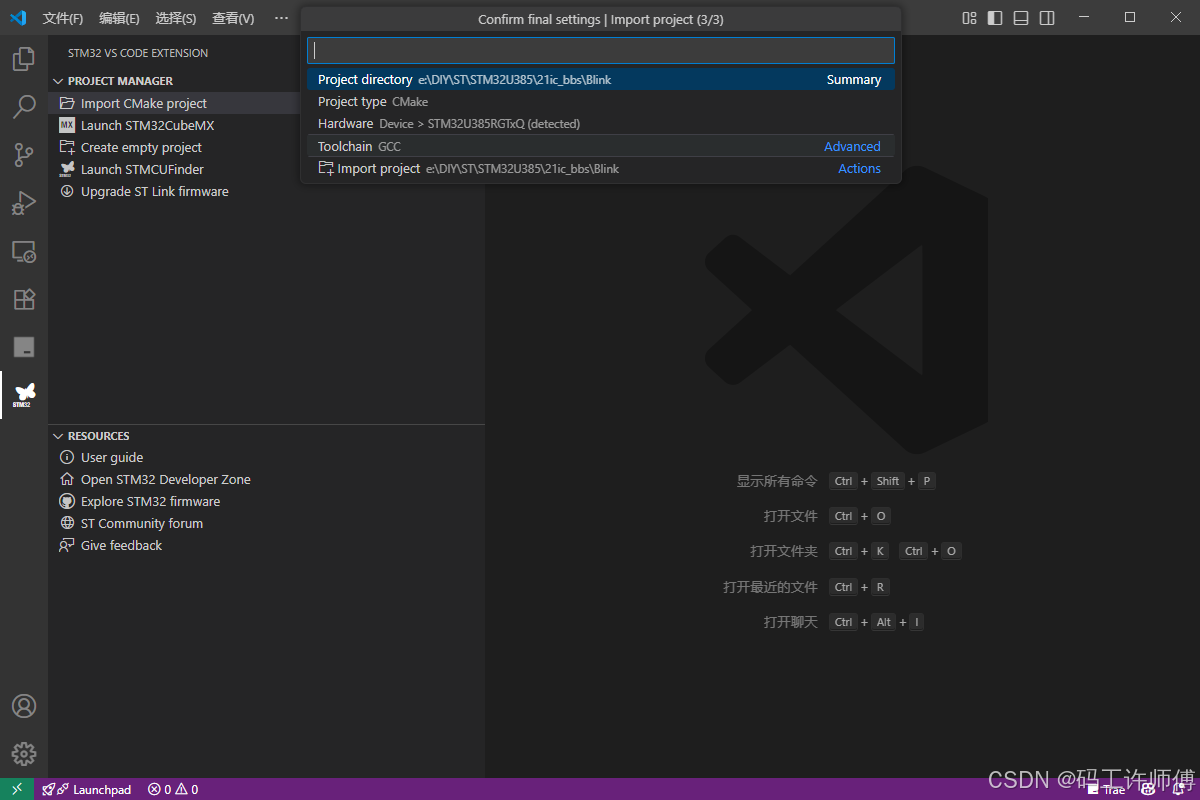Open the 查看(V) menu
The height and width of the screenshot is (800, 1200).
(233, 18)
